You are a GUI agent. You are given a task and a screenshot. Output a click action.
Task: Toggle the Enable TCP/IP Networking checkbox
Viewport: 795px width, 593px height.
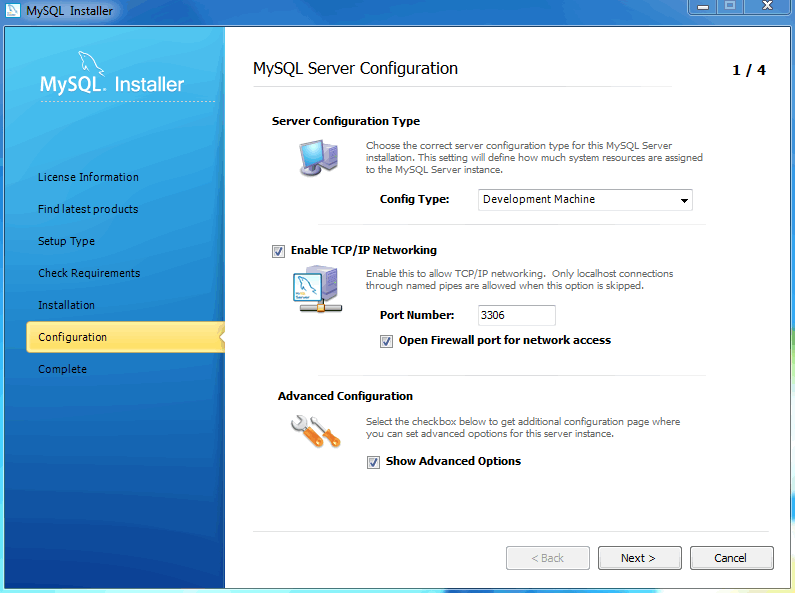pos(278,251)
